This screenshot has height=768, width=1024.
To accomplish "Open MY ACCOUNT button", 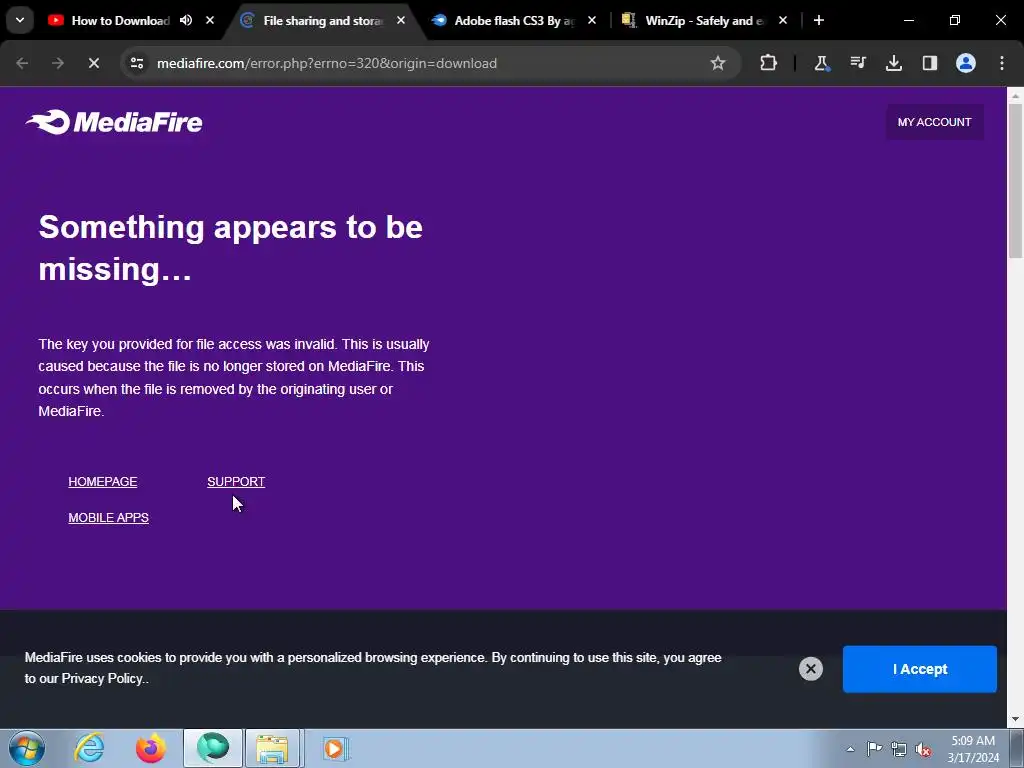I will pos(935,122).
